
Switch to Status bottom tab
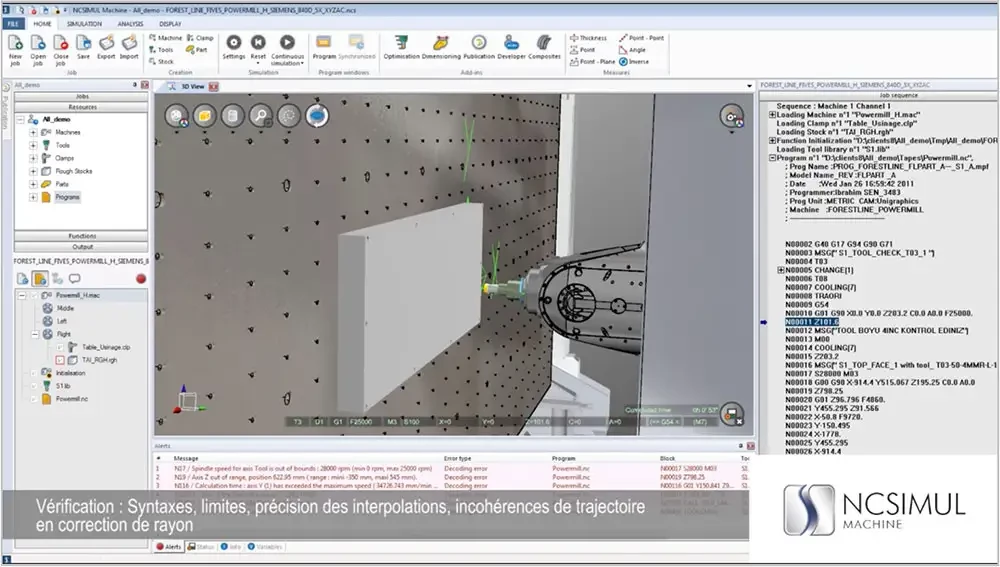pos(201,547)
